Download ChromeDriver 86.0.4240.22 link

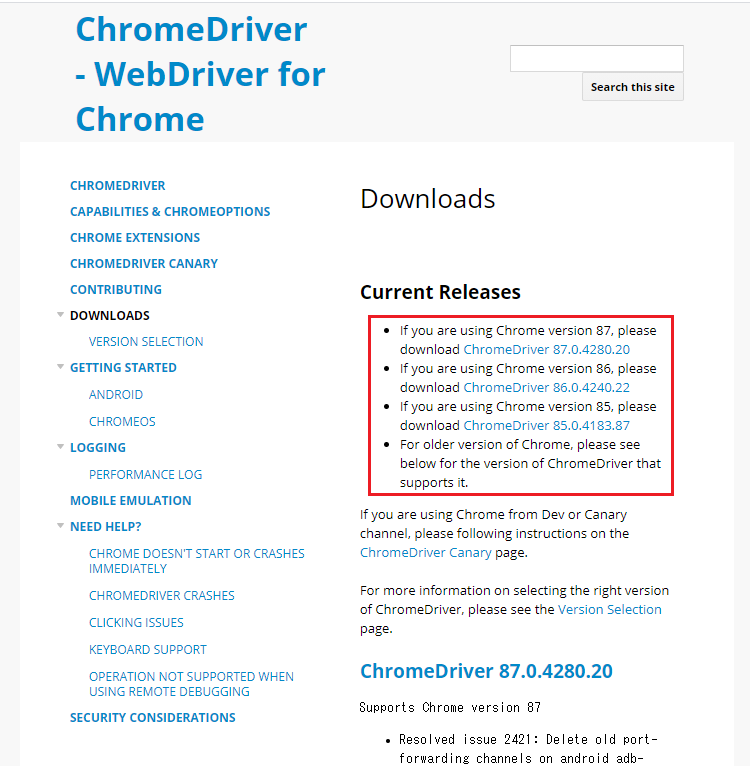(546, 387)
